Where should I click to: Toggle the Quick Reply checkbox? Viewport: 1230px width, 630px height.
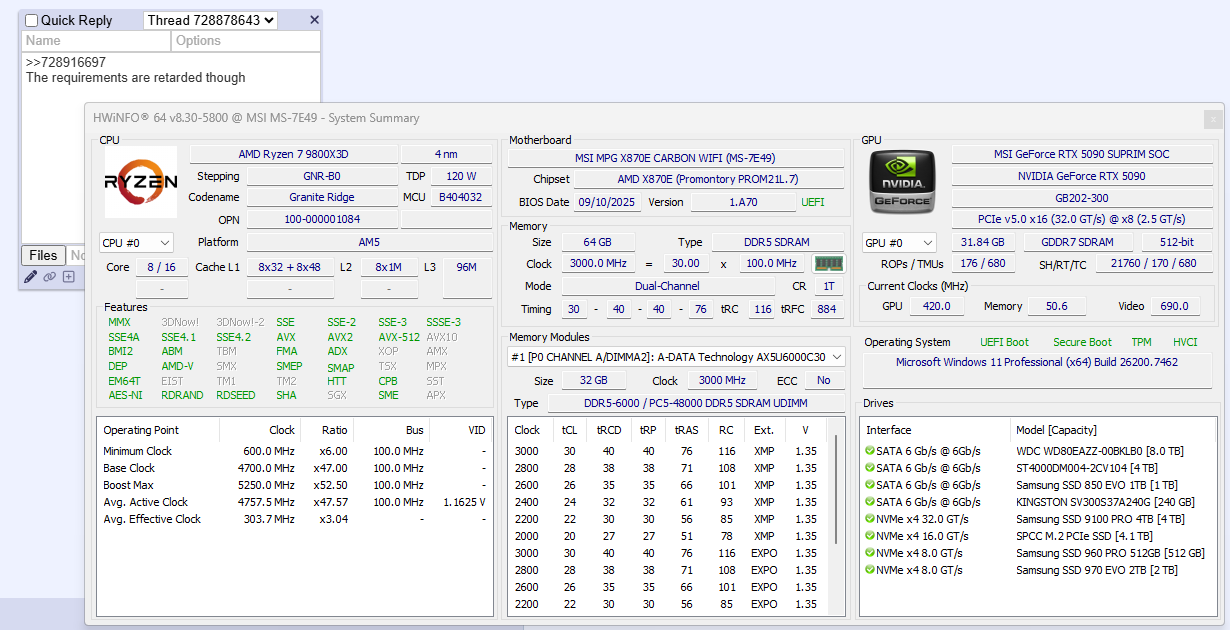32,21
